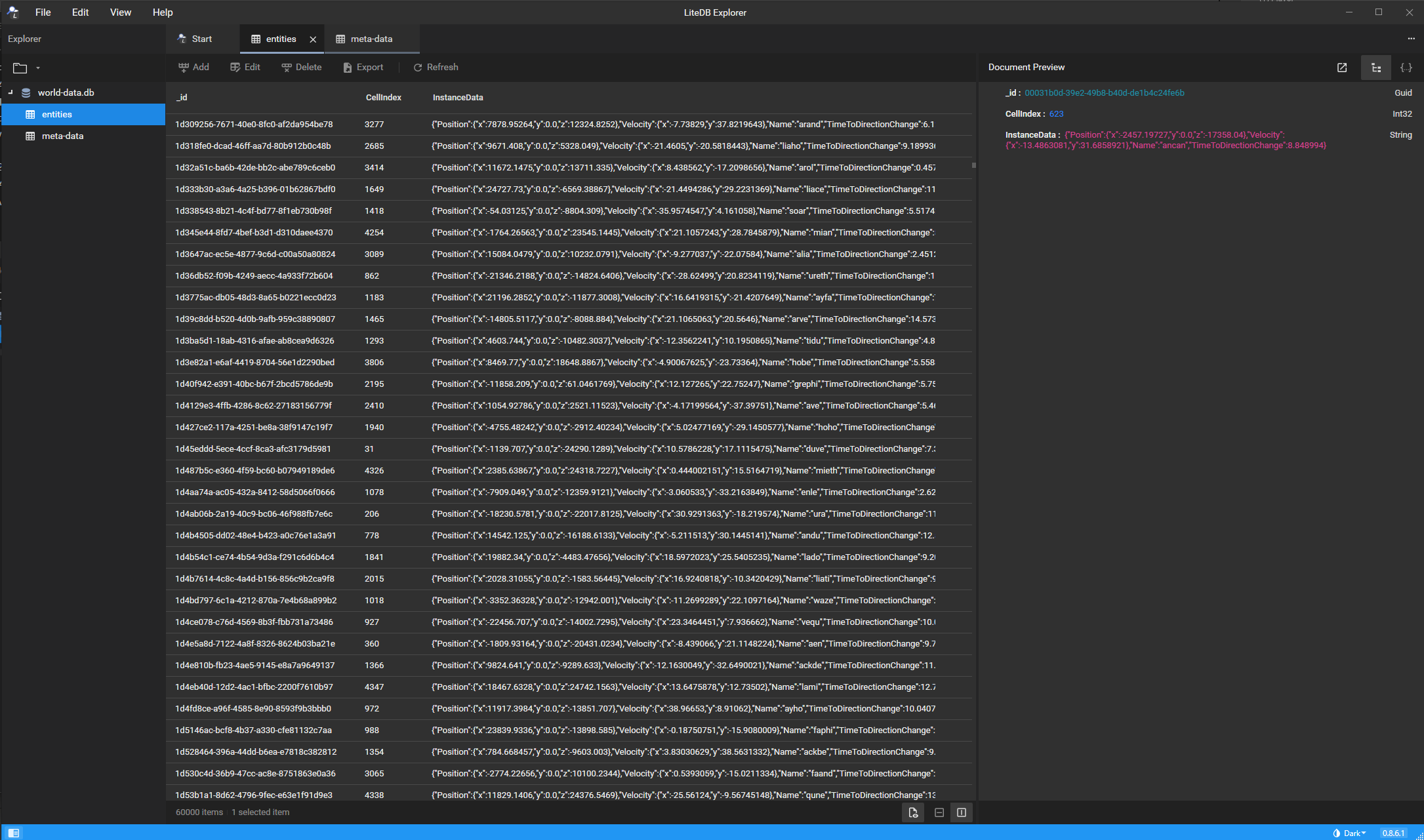Select row with CellIndex 2685
Viewport: 1424px width, 840px height.
coord(569,146)
